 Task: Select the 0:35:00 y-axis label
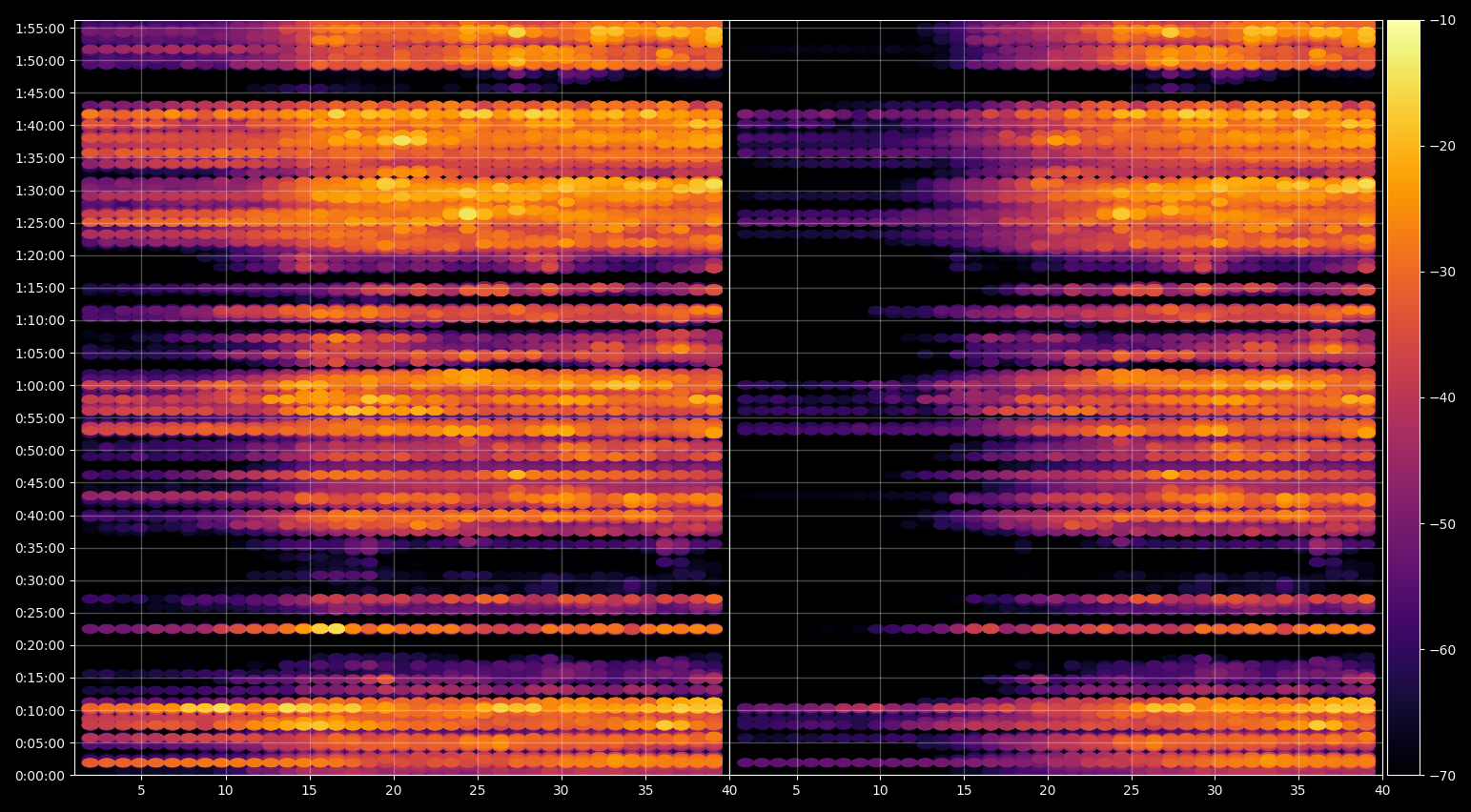pyautogui.click(x=40, y=548)
